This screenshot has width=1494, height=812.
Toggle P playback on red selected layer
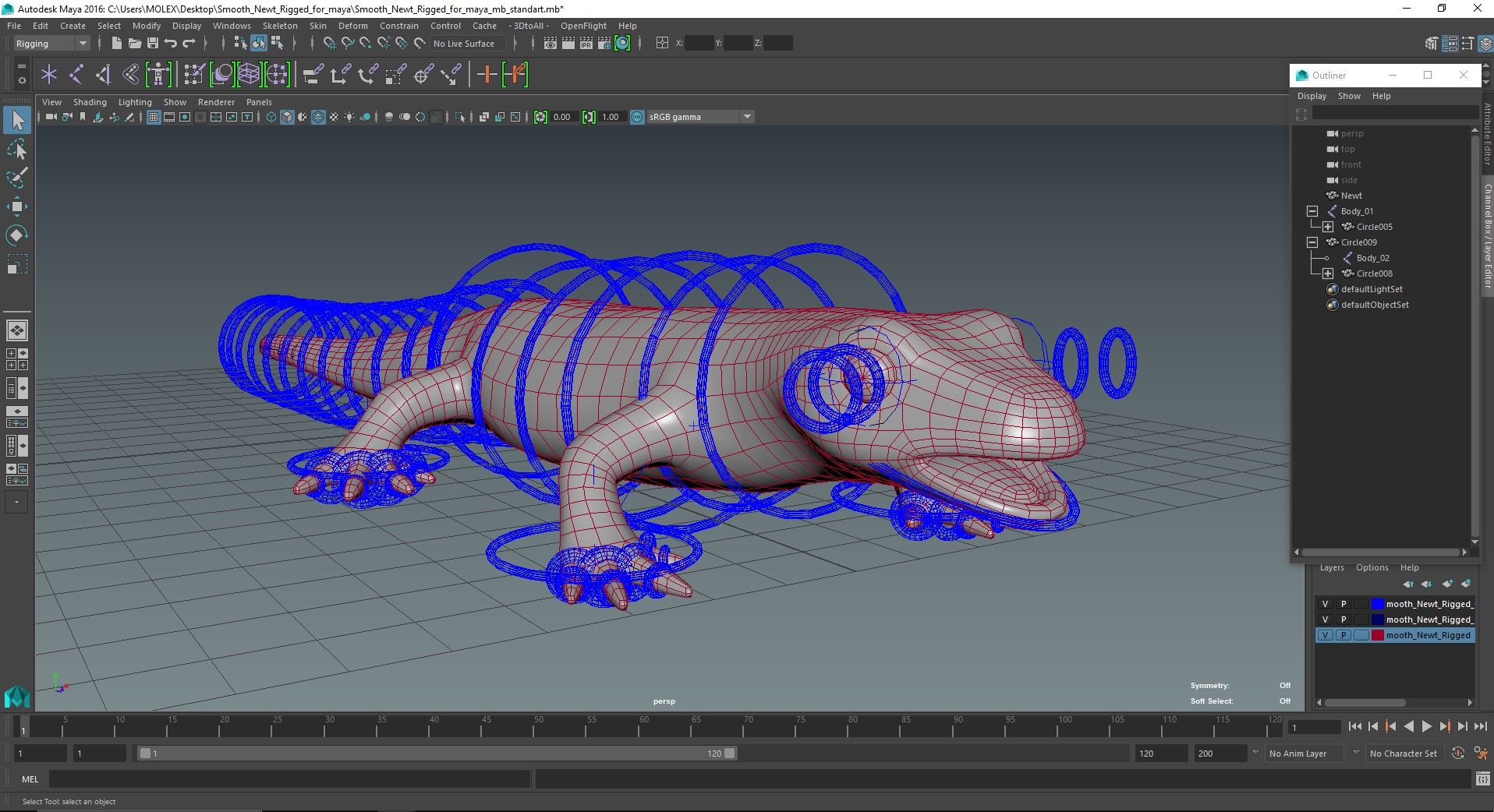tap(1344, 635)
